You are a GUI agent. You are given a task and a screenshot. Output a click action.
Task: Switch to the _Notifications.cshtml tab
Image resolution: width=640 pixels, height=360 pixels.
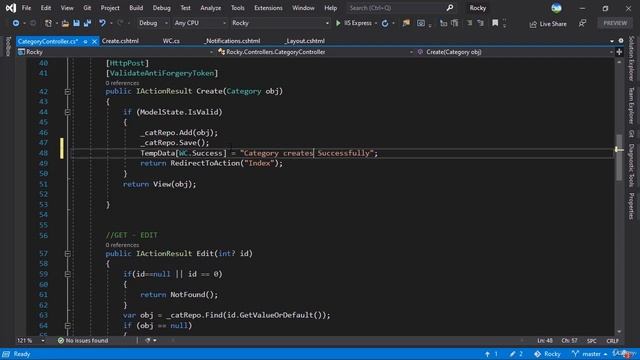pos(232,41)
